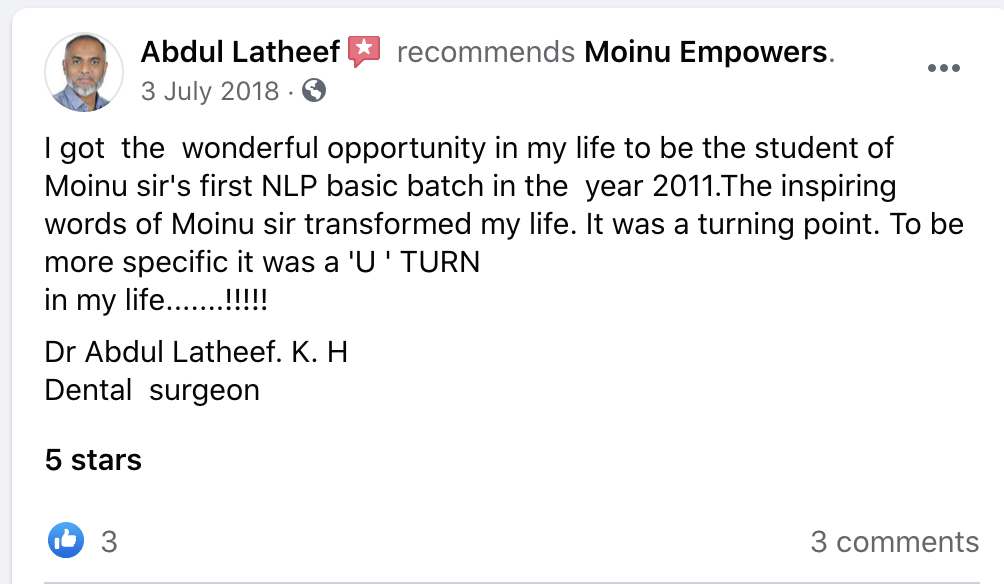Visit the Moinu Empowers page link
Screen dimensions: 1004x584
click(x=706, y=52)
